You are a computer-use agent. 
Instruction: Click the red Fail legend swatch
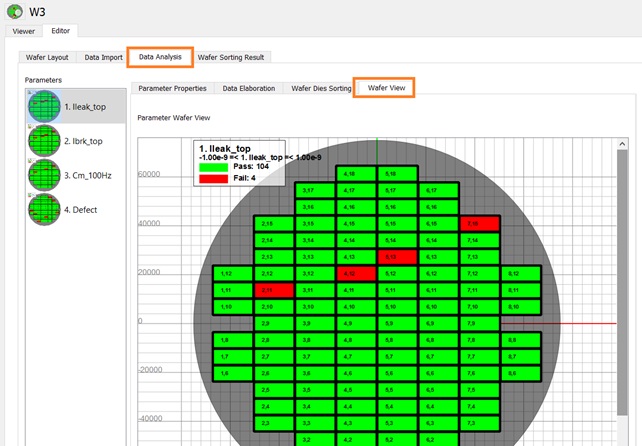click(x=213, y=179)
